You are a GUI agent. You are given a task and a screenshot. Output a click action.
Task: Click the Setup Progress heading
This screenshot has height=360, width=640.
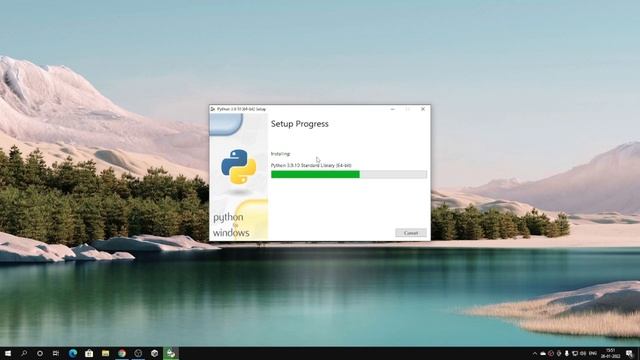[x=300, y=124]
